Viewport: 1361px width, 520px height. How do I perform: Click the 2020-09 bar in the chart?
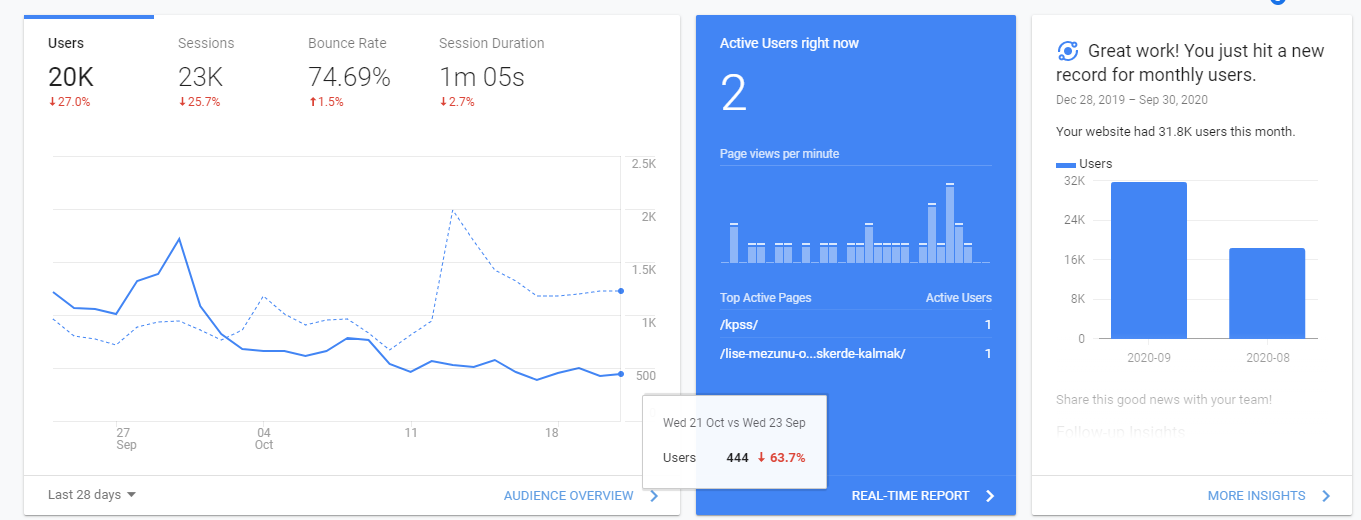(1149, 260)
